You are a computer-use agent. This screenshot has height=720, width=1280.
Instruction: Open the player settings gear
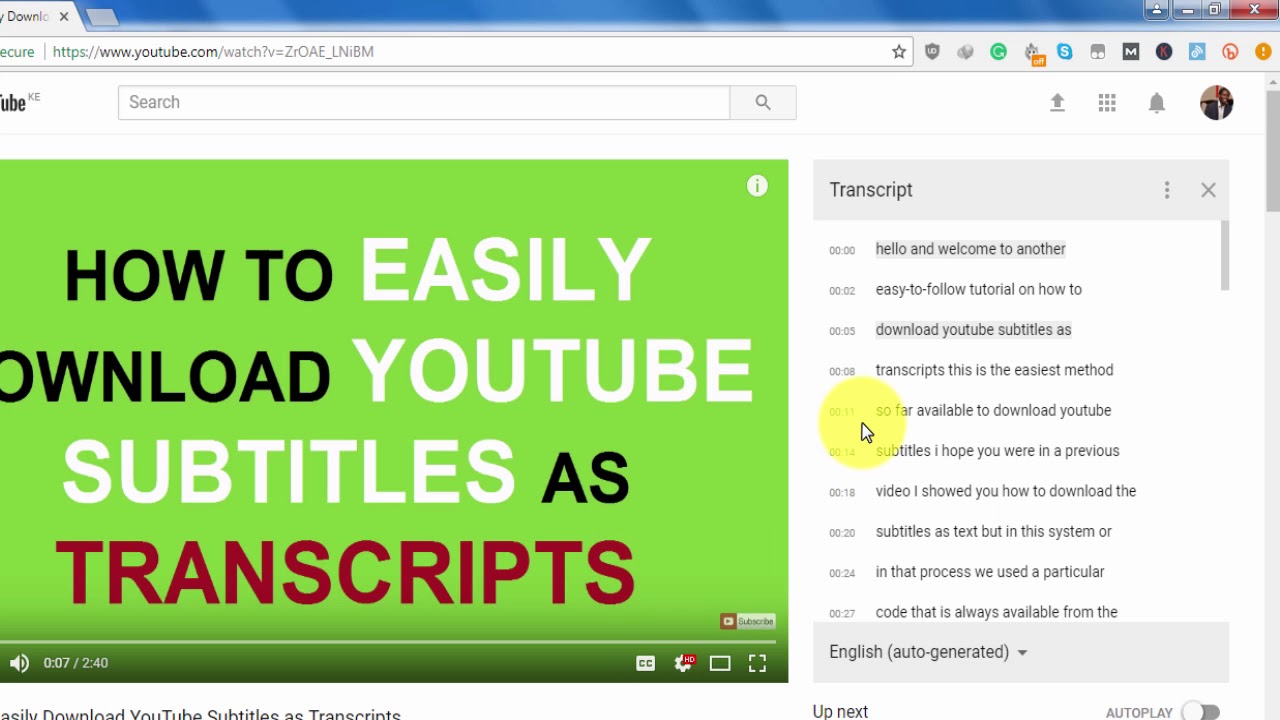(684, 663)
